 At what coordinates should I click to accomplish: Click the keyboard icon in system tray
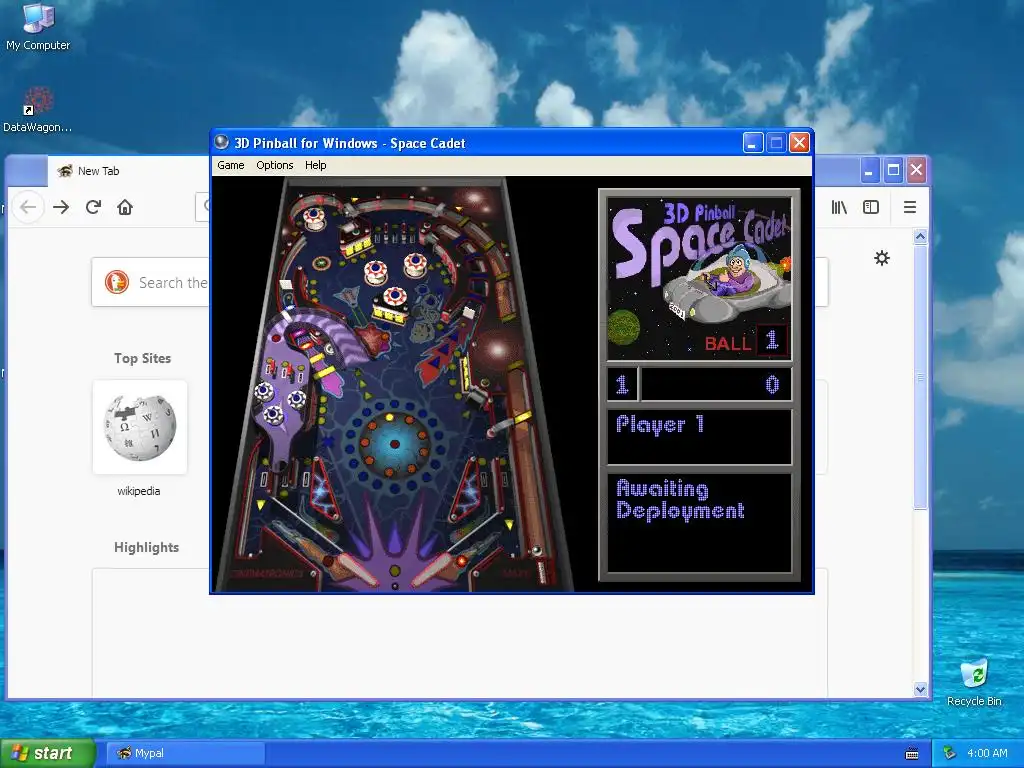point(912,754)
